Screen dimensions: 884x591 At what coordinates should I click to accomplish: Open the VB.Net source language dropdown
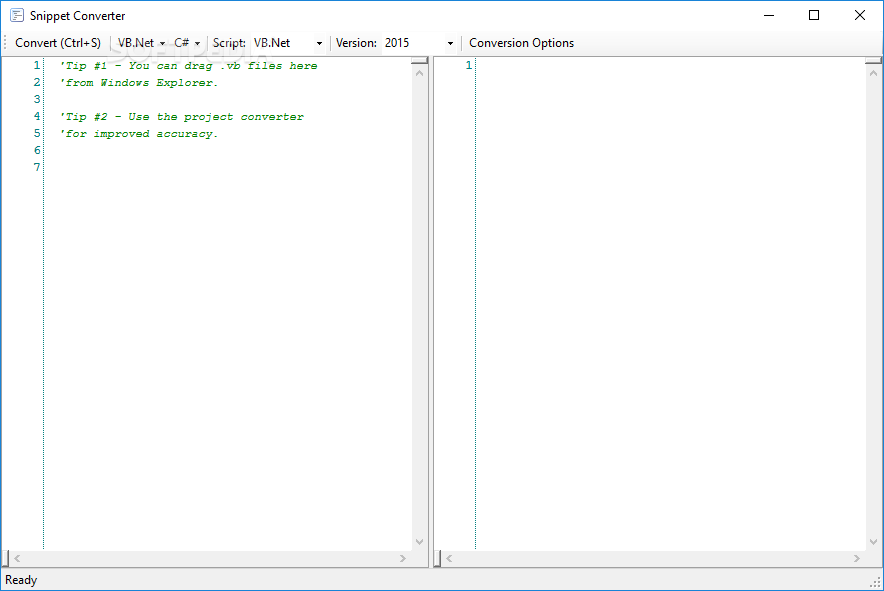(x=141, y=43)
